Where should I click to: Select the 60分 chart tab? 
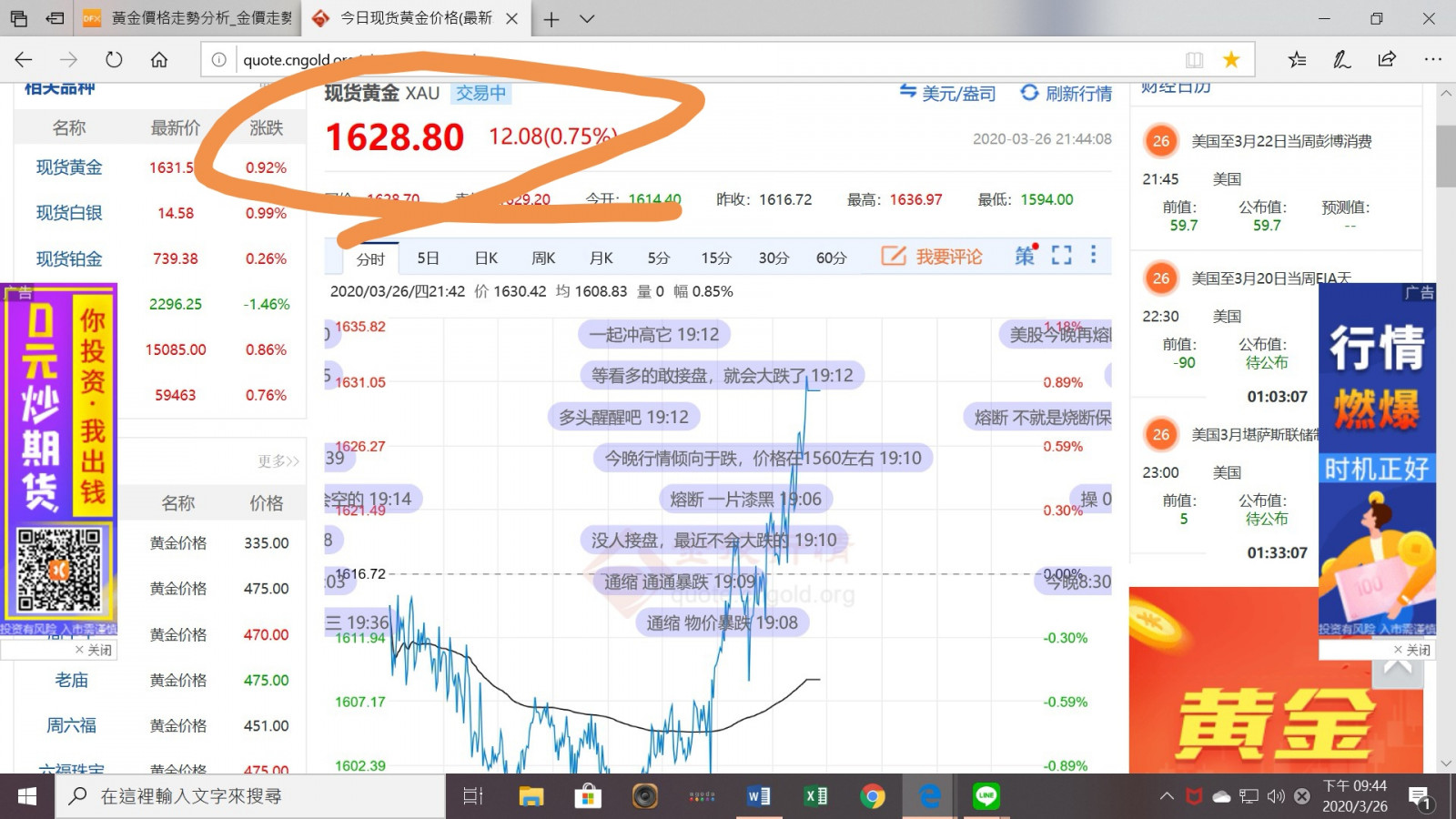pyautogui.click(x=831, y=258)
